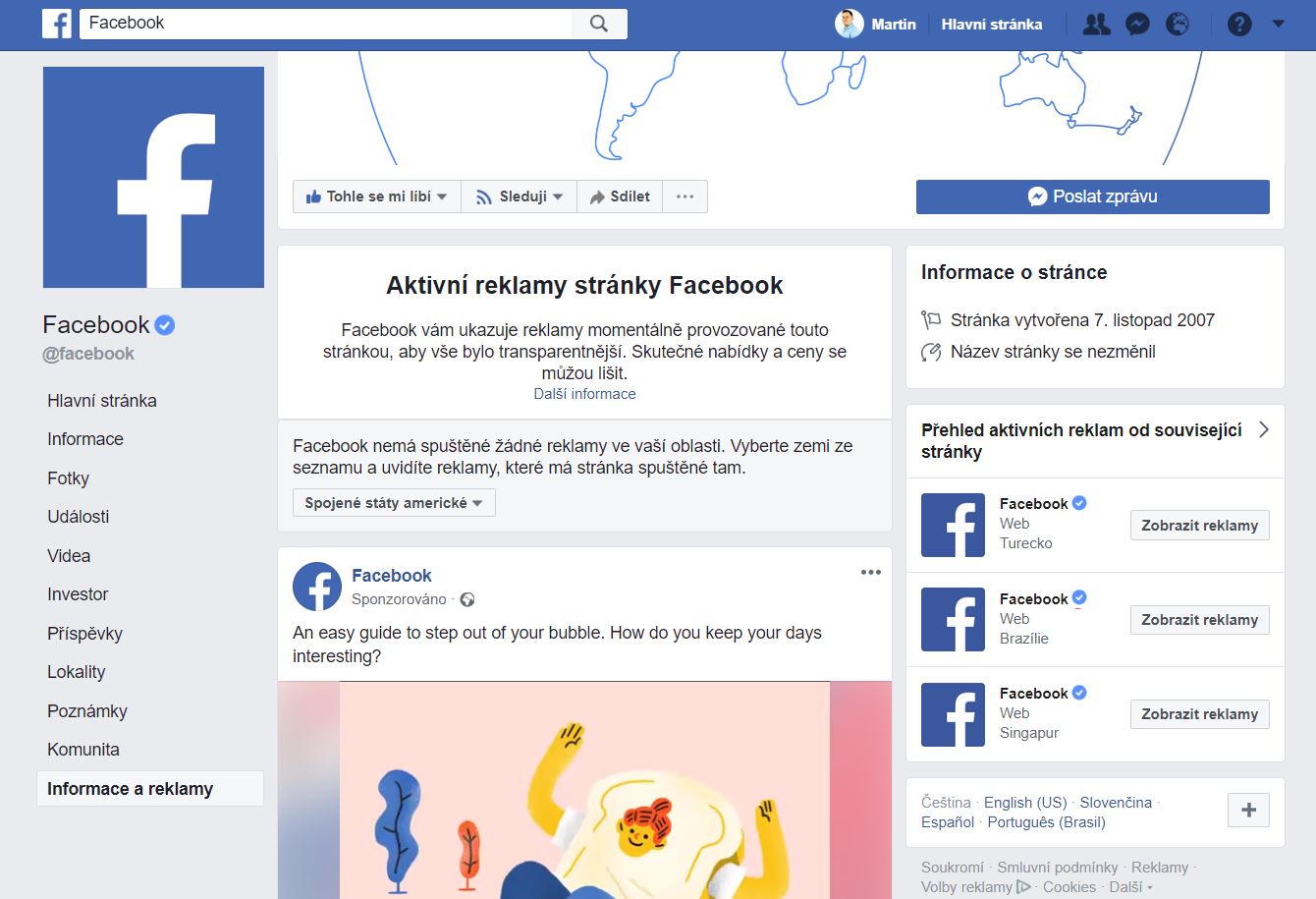
Task: Click Poslat zprávu button
Action: [x=1093, y=197]
